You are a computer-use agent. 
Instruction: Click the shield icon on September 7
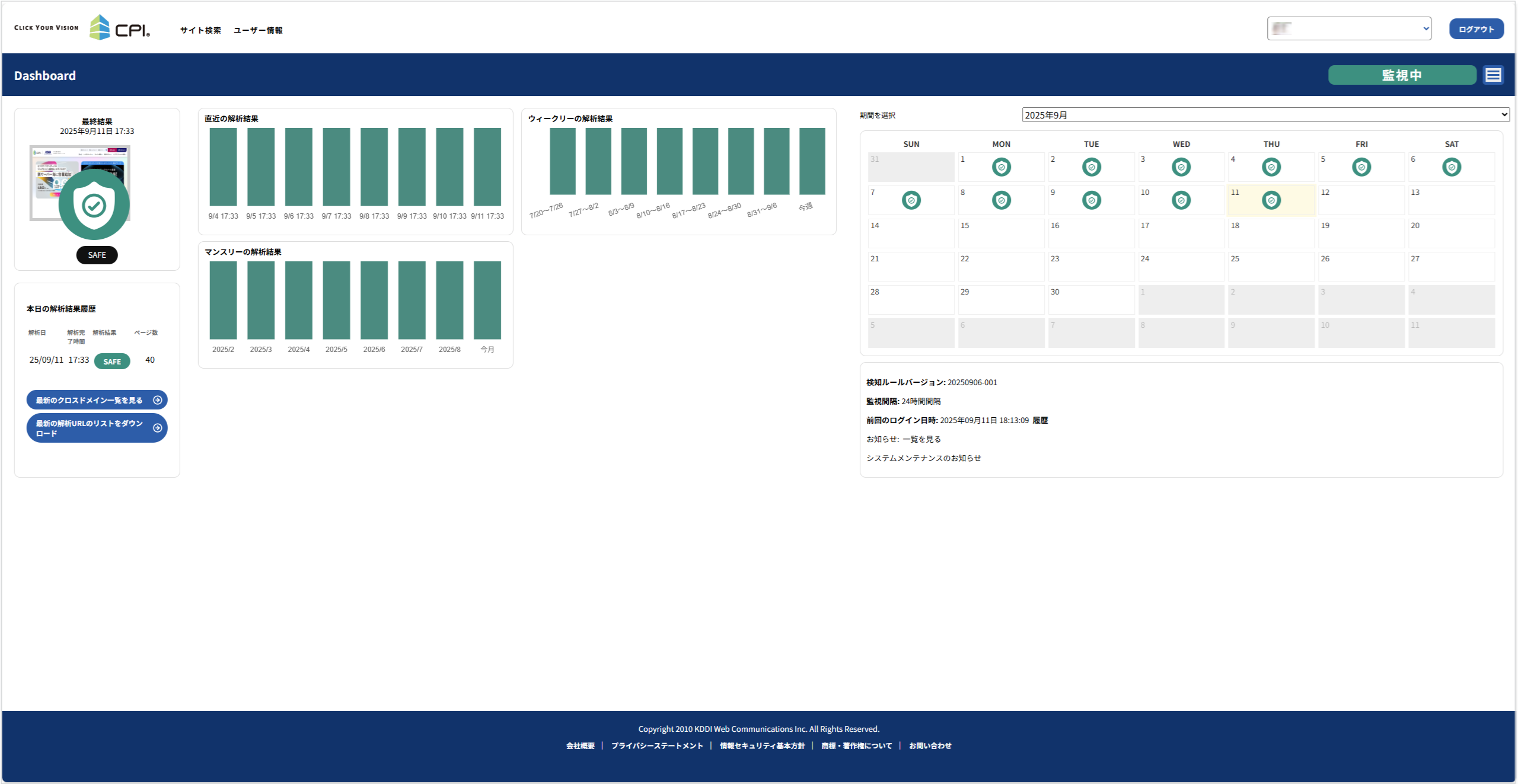coord(911,200)
